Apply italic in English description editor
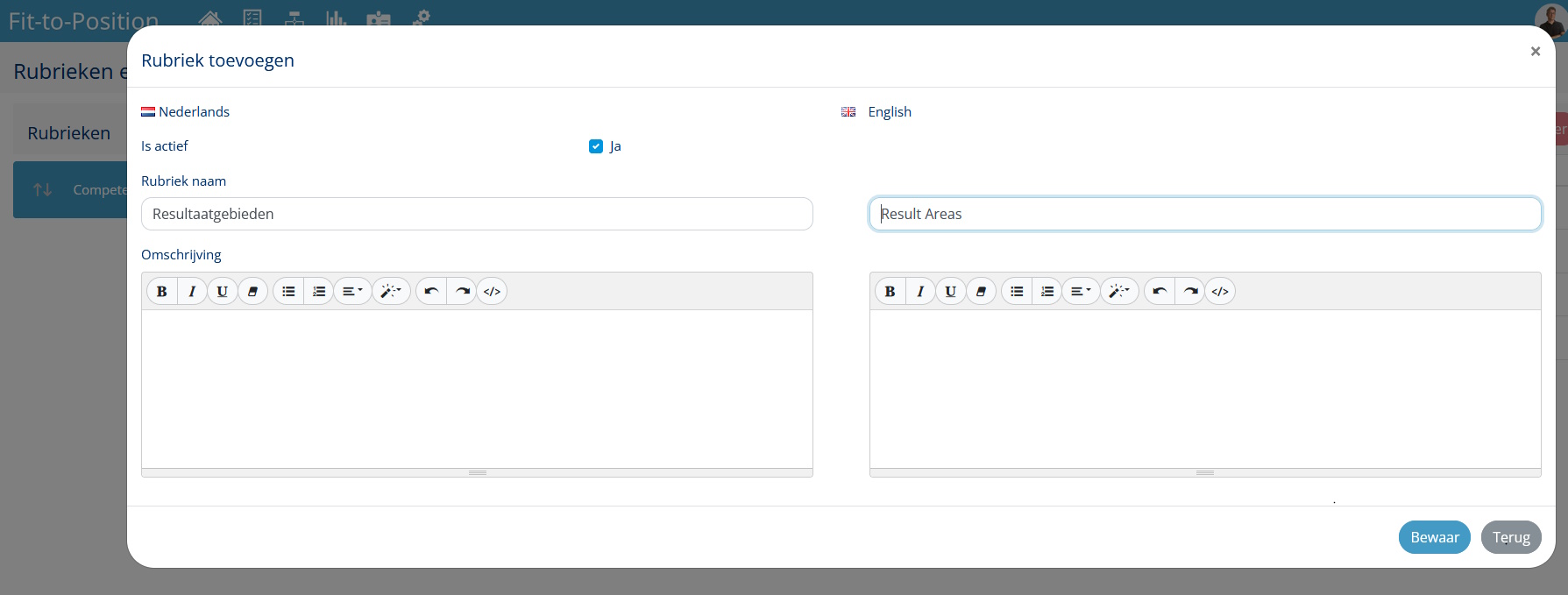The height and width of the screenshot is (595, 1568). [x=920, y=291]
